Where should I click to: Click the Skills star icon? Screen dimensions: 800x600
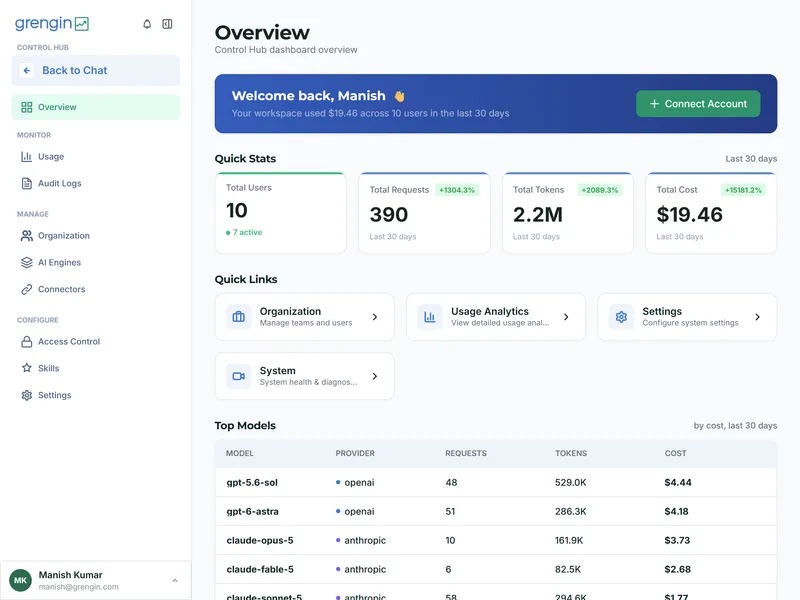tap(27, 368)
